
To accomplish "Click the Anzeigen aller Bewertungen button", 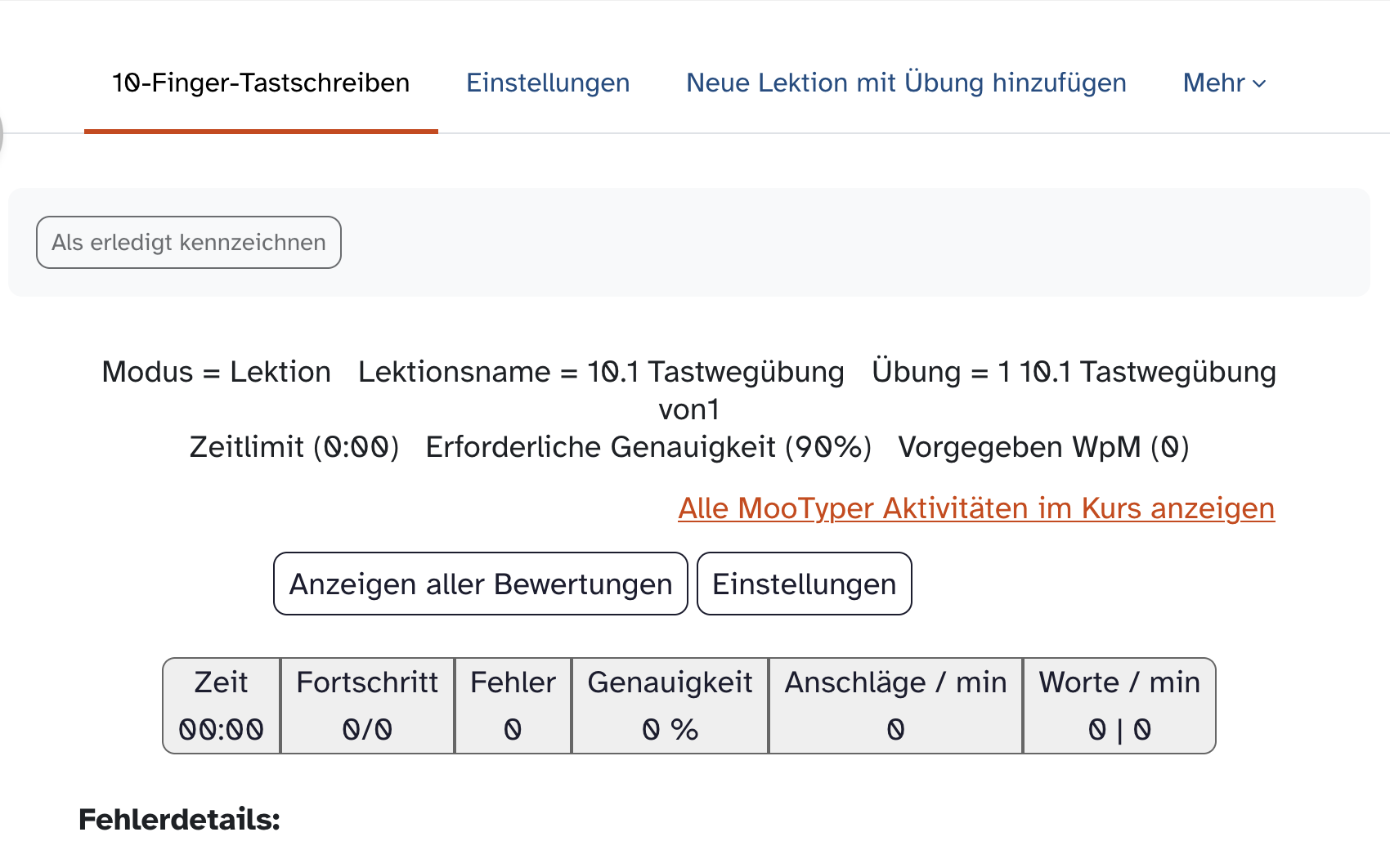I will pos(481,584).
